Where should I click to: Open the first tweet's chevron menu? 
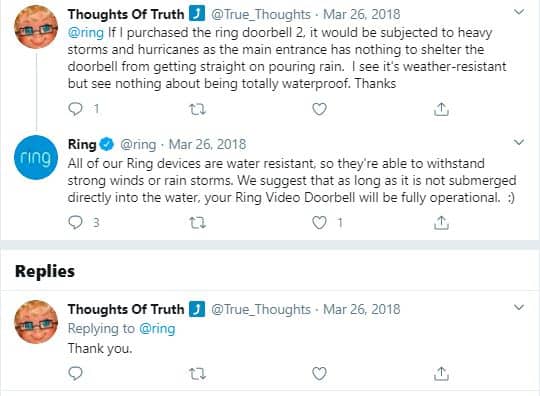click(x=519, y=12)
